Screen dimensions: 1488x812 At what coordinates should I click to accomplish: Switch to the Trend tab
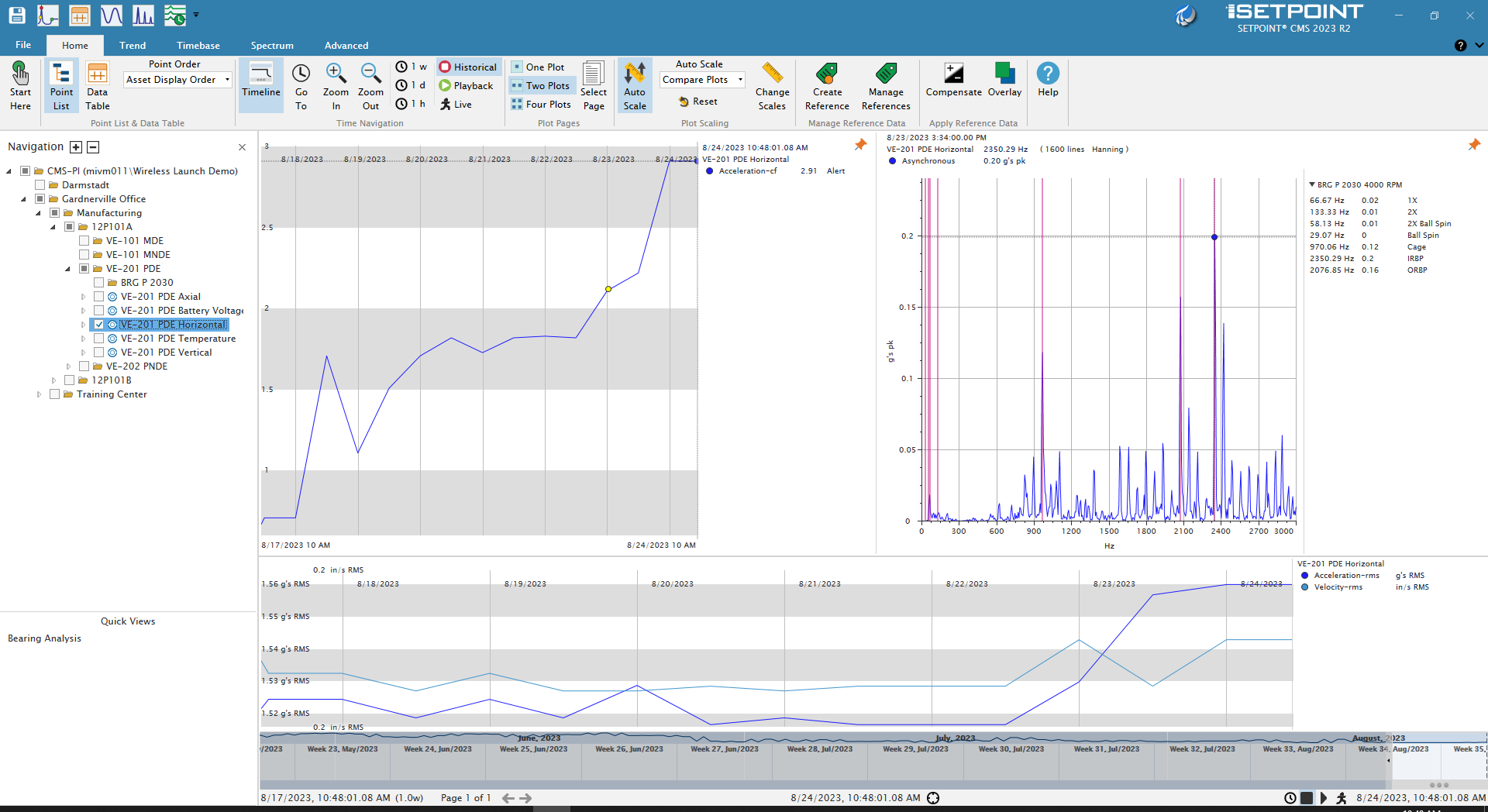coord(133,46)
